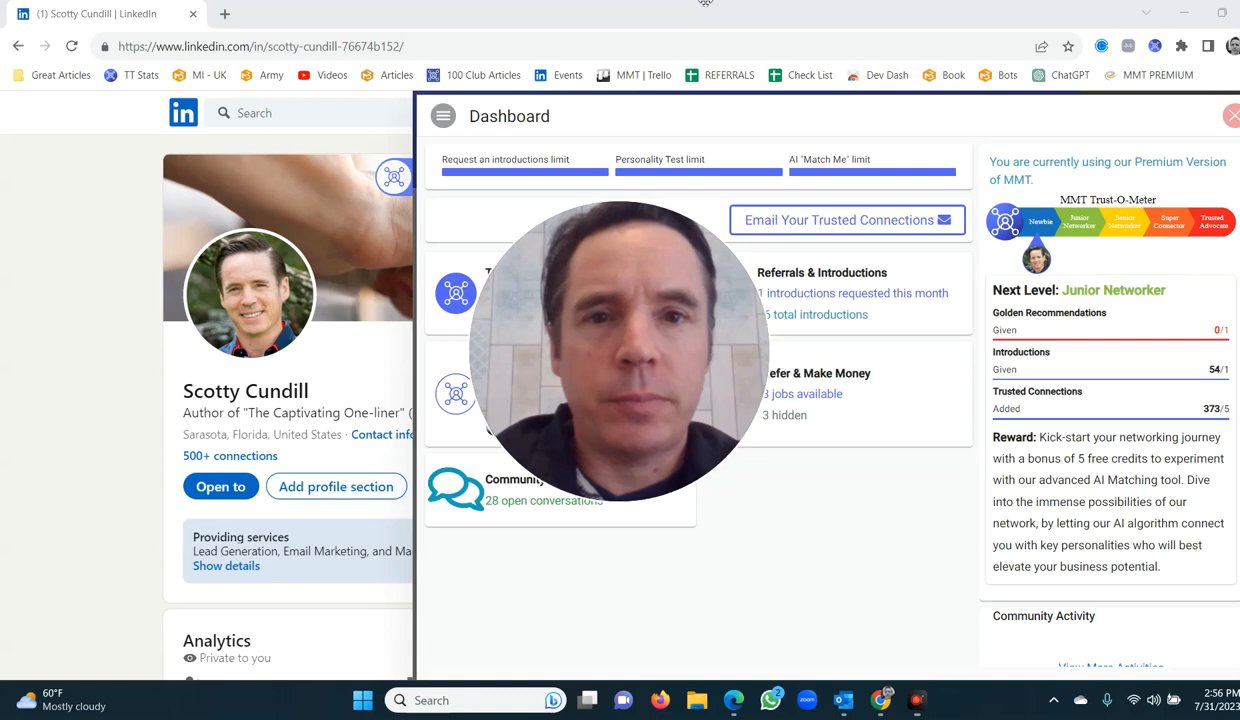This screenshot has height=720, width=1240.
Task: Open the Great Articles bookmark folder
Action: (51, 75)
